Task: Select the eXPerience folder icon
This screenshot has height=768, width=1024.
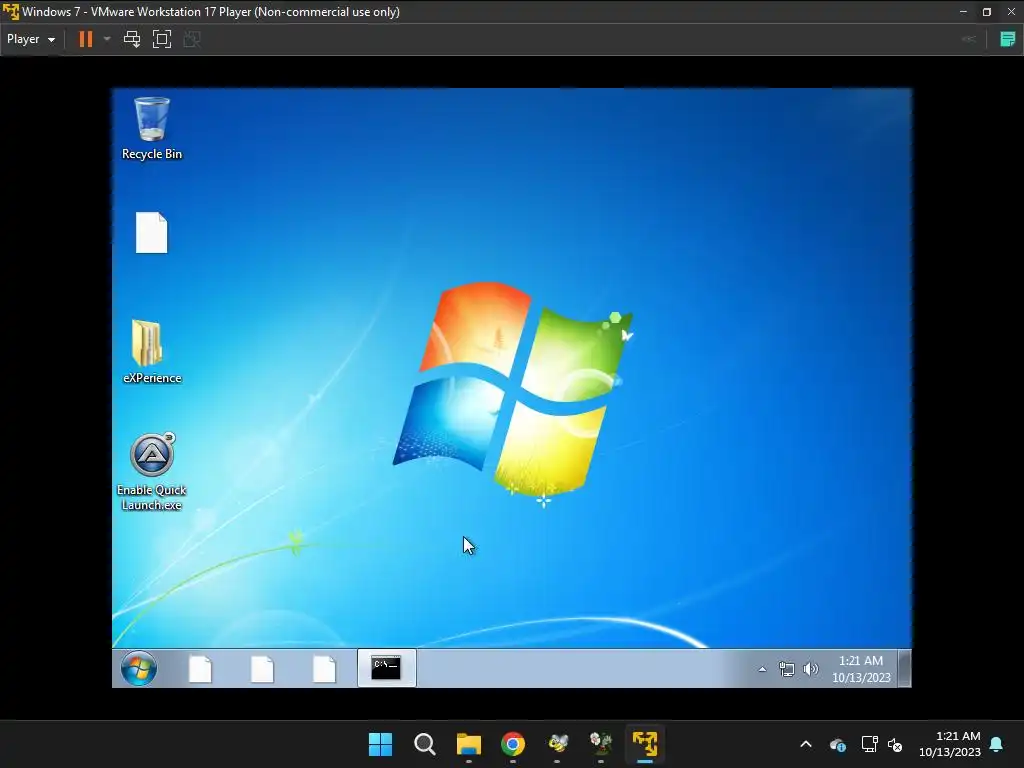Action: (x=152, y=351)
